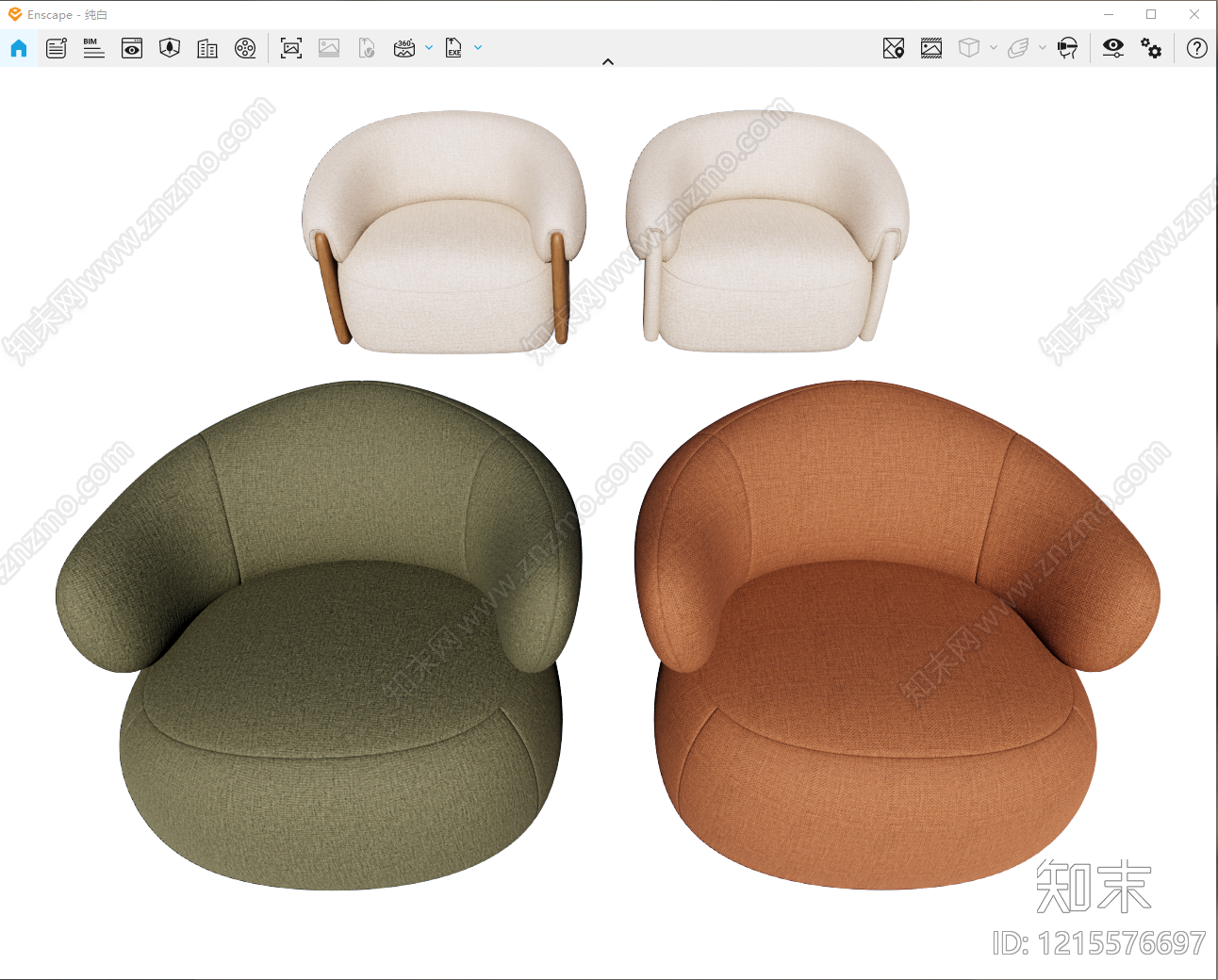Open General Settings gears icon

[1151, 48]
